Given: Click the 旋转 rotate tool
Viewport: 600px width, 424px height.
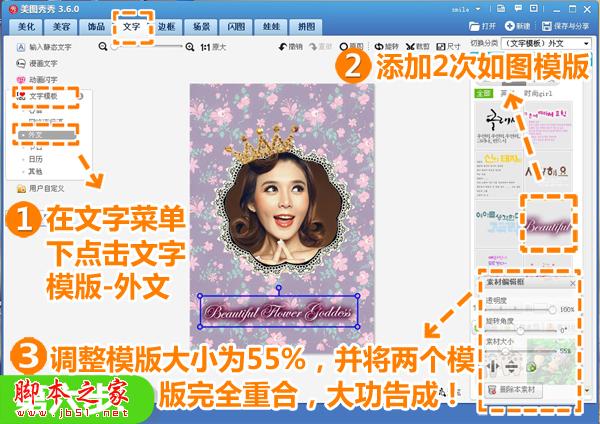Looking at the screenshot, I should 386,47.
